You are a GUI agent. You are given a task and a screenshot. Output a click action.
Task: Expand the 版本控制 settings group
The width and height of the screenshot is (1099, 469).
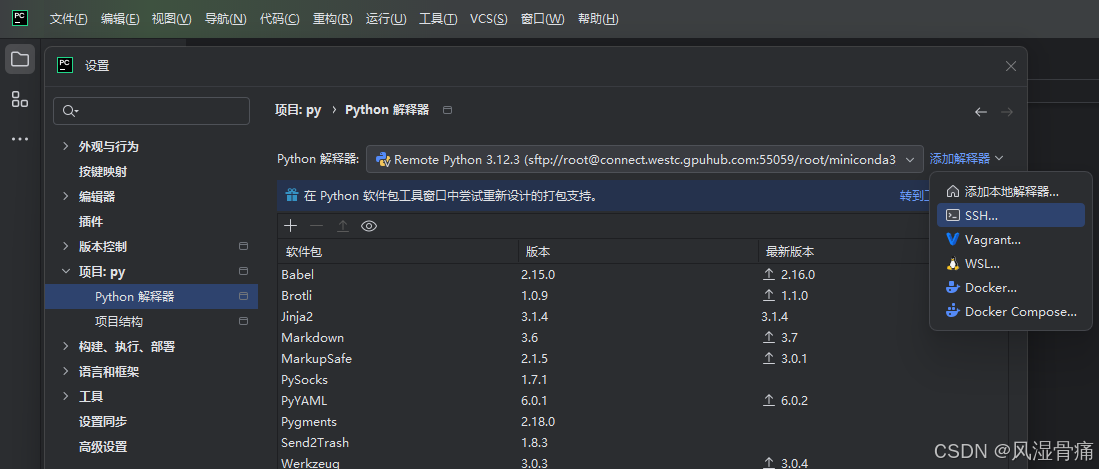point(65,246)
